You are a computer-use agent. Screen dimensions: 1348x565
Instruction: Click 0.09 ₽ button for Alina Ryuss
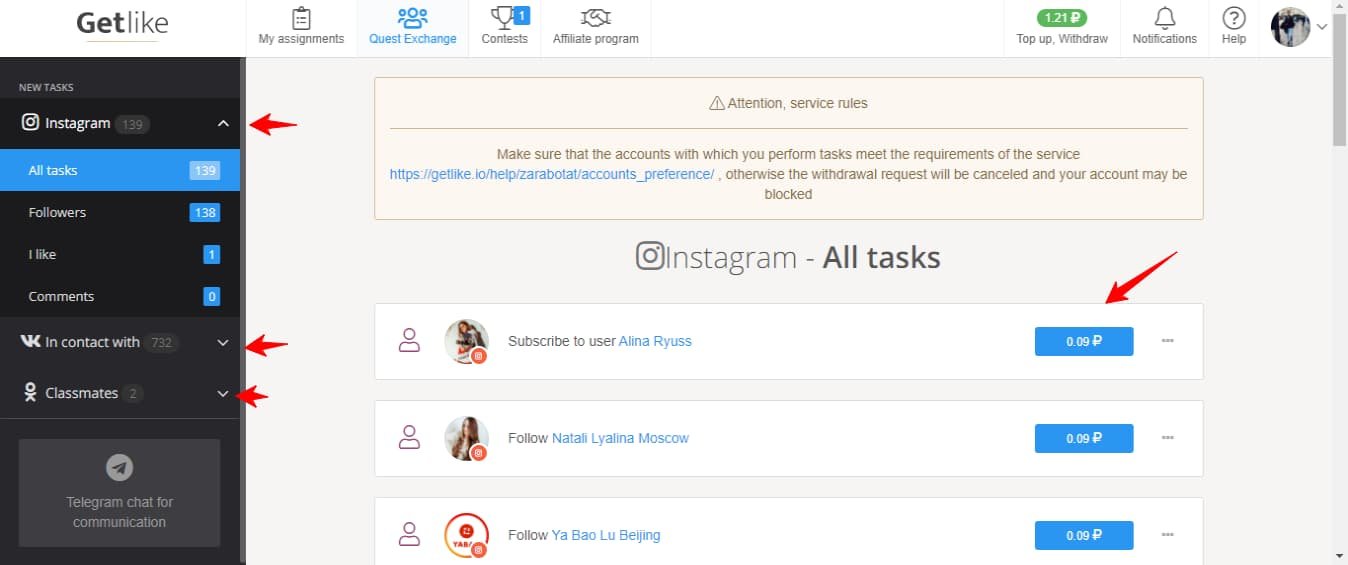pos(1084,341)
